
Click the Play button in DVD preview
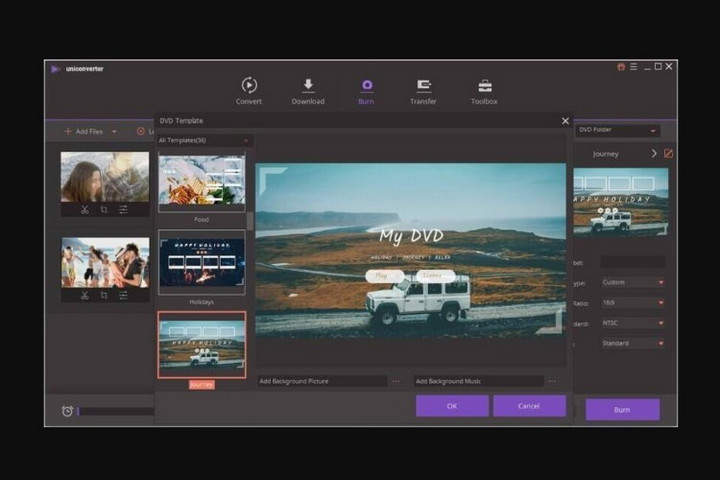pyautogui.click(x=384, y=276)
